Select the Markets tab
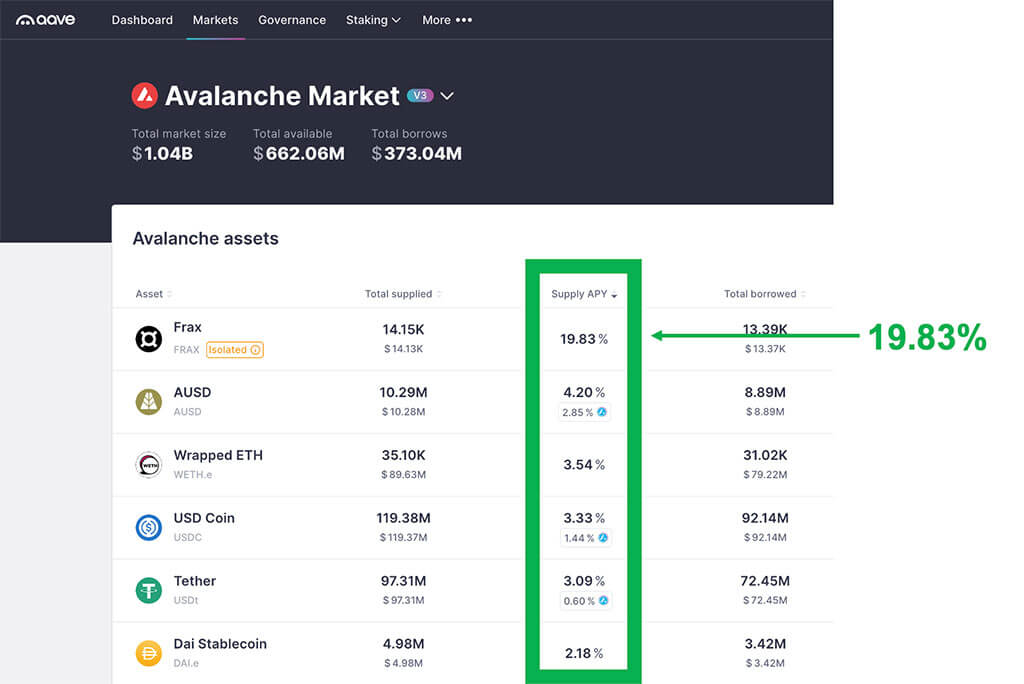Screen dimensions: 1024x684 coord(216,20)
